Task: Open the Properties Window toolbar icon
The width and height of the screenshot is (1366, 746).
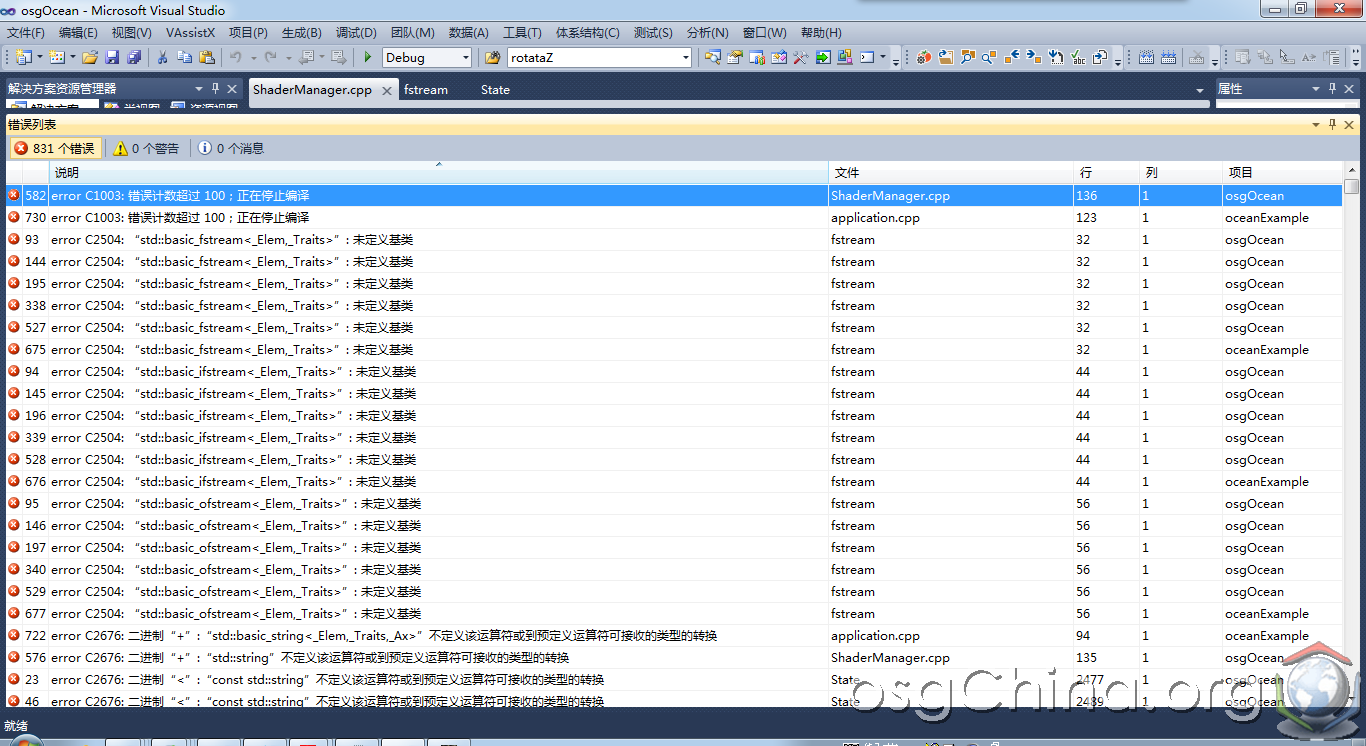Action: 734,57
